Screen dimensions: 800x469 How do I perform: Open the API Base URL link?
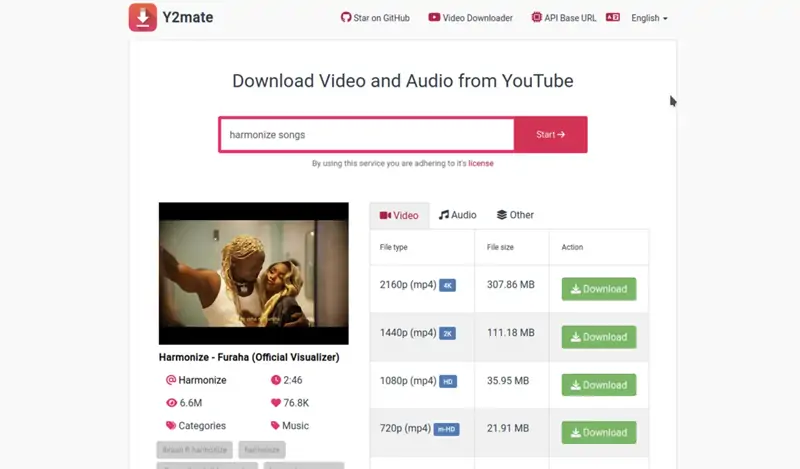tap(564, 18)
